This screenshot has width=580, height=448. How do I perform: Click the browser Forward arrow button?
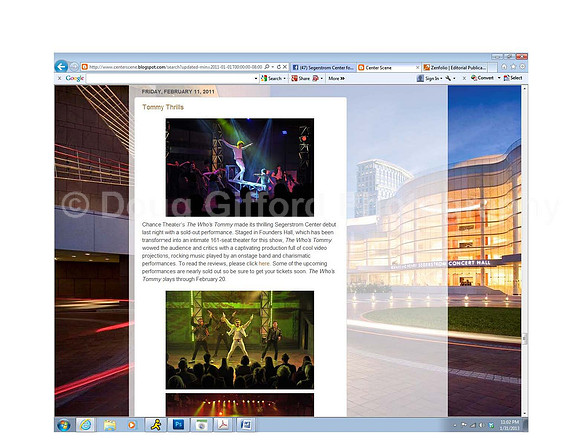tap(74, 67)
